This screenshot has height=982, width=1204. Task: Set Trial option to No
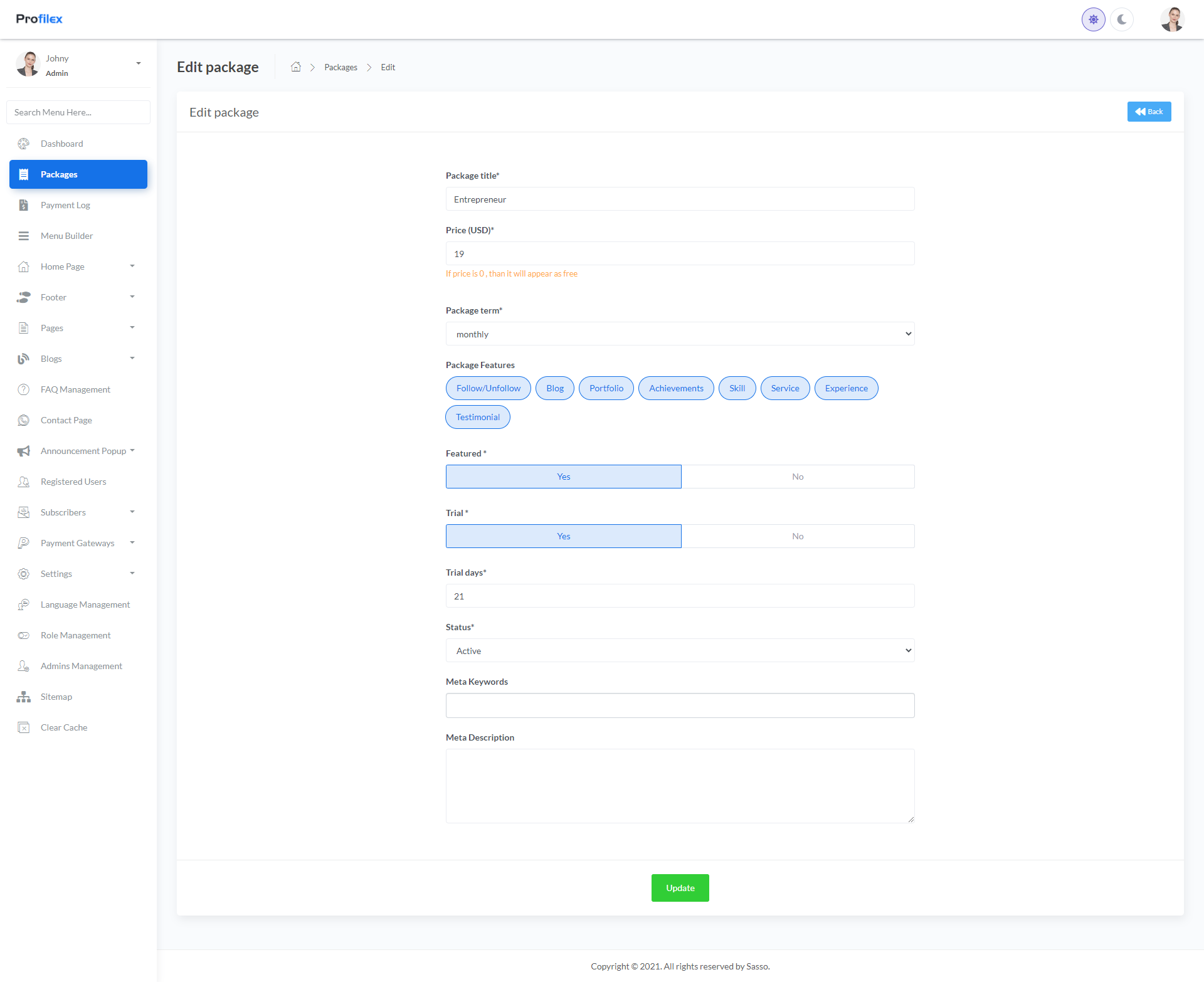click(797, 536)
